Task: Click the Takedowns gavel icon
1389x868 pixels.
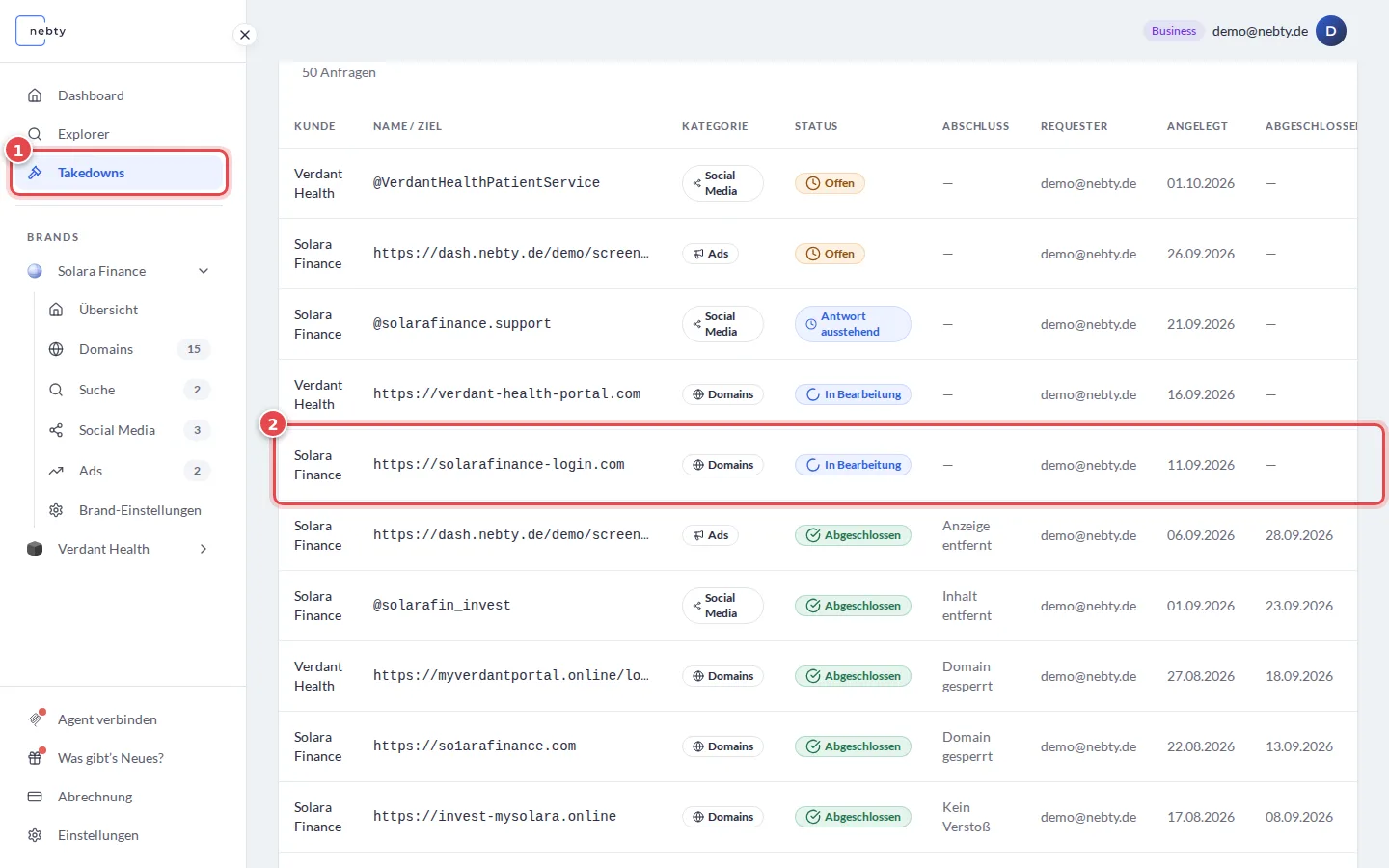Action: 35,173
